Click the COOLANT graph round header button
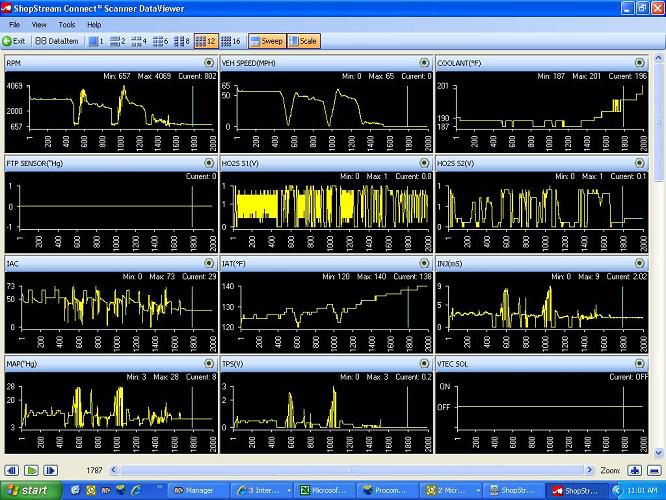The image size is (666, 500). [640, 63]
